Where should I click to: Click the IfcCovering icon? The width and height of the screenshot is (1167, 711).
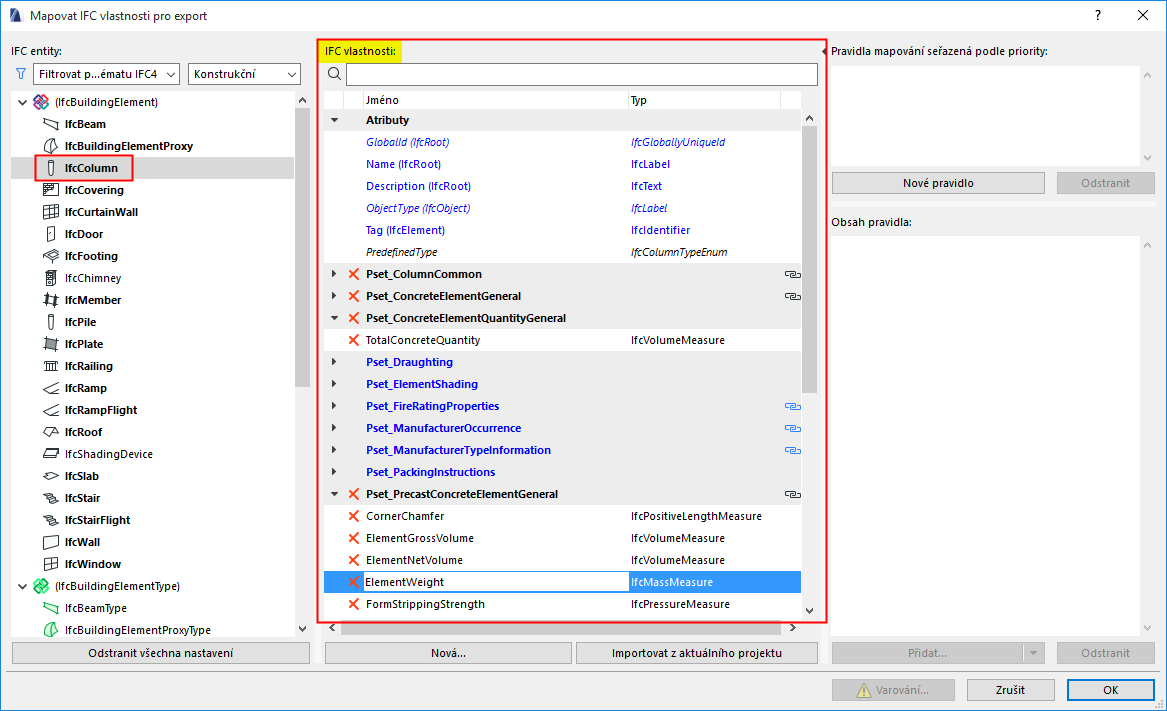pyautogui.click(x=51, y=190)
